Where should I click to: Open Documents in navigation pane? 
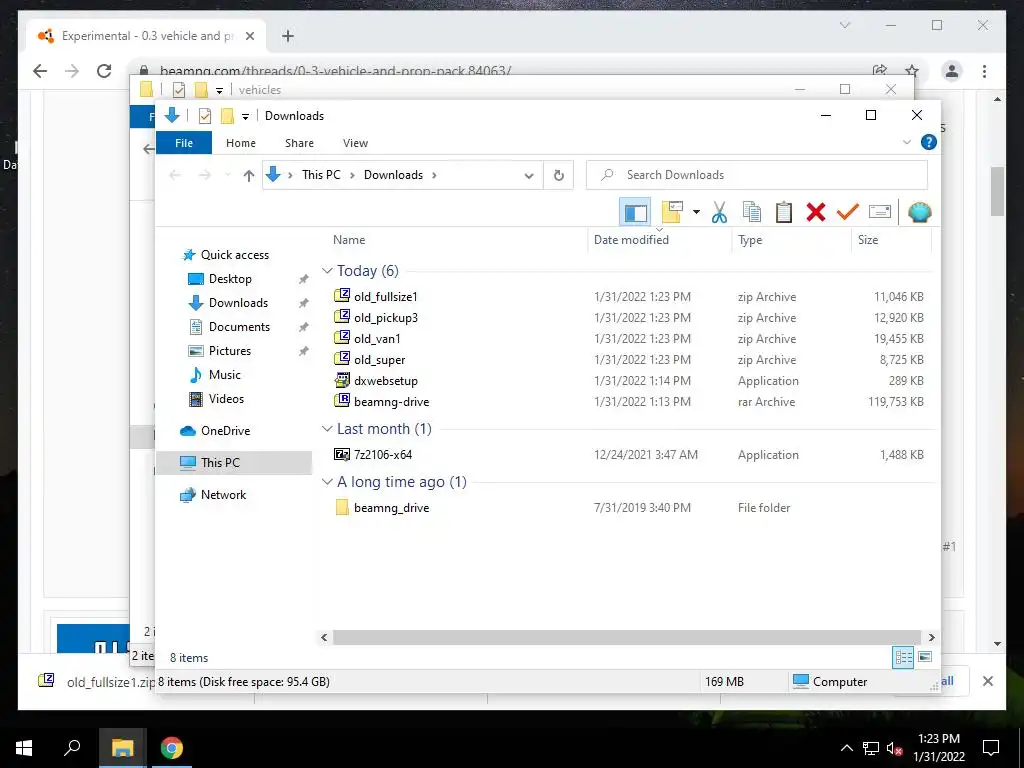239,327
